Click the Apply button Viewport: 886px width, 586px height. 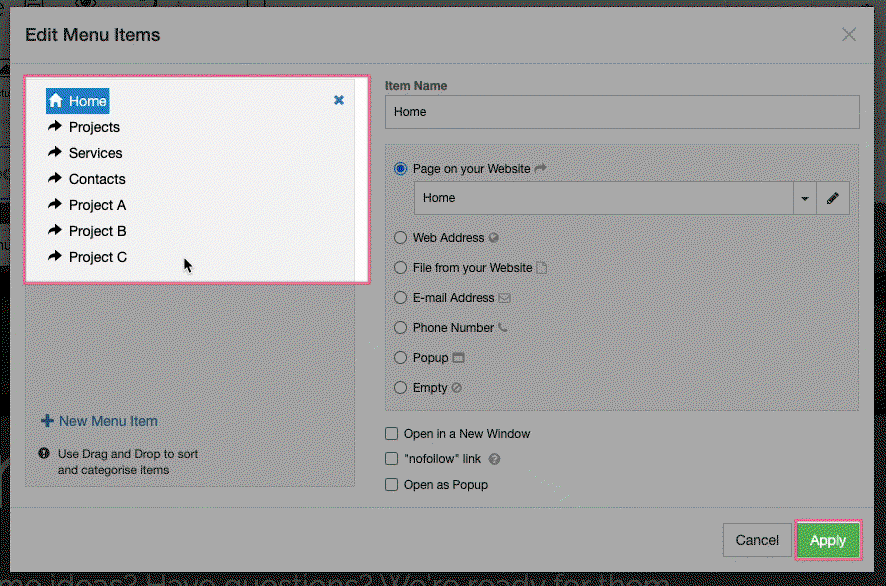828,540
